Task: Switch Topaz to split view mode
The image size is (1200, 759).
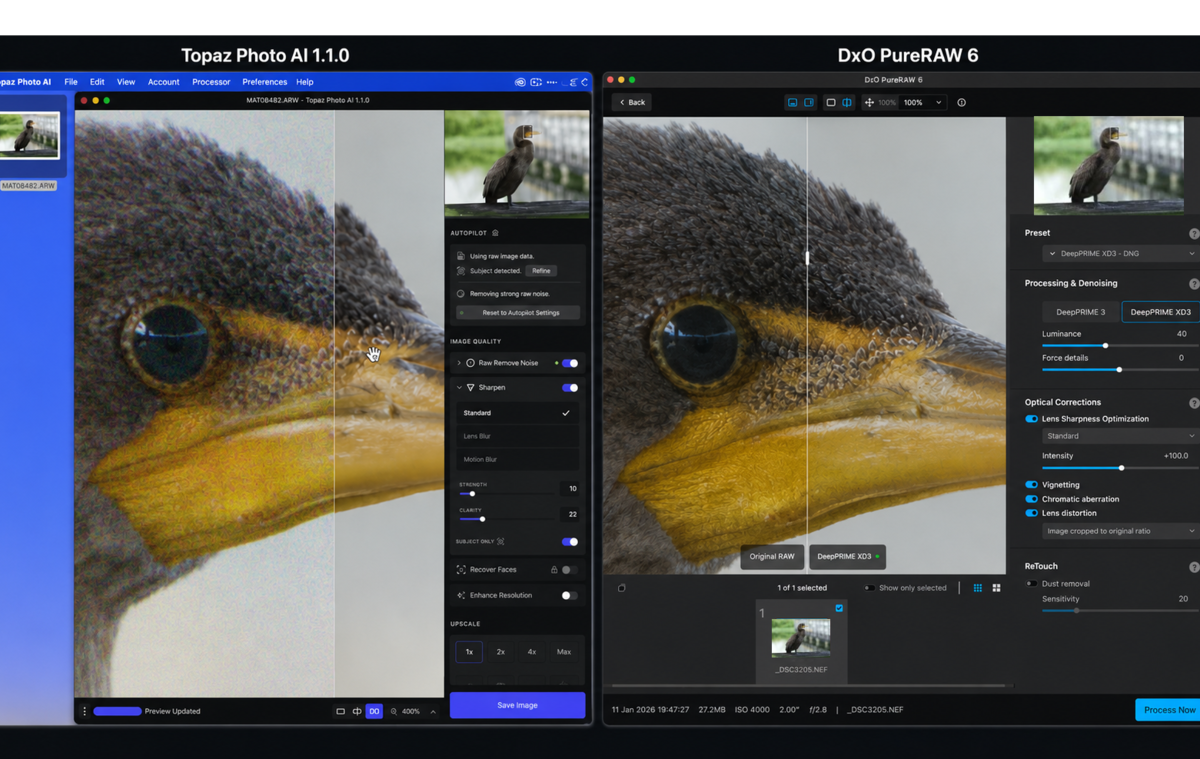Action: (x=357, y=712)
